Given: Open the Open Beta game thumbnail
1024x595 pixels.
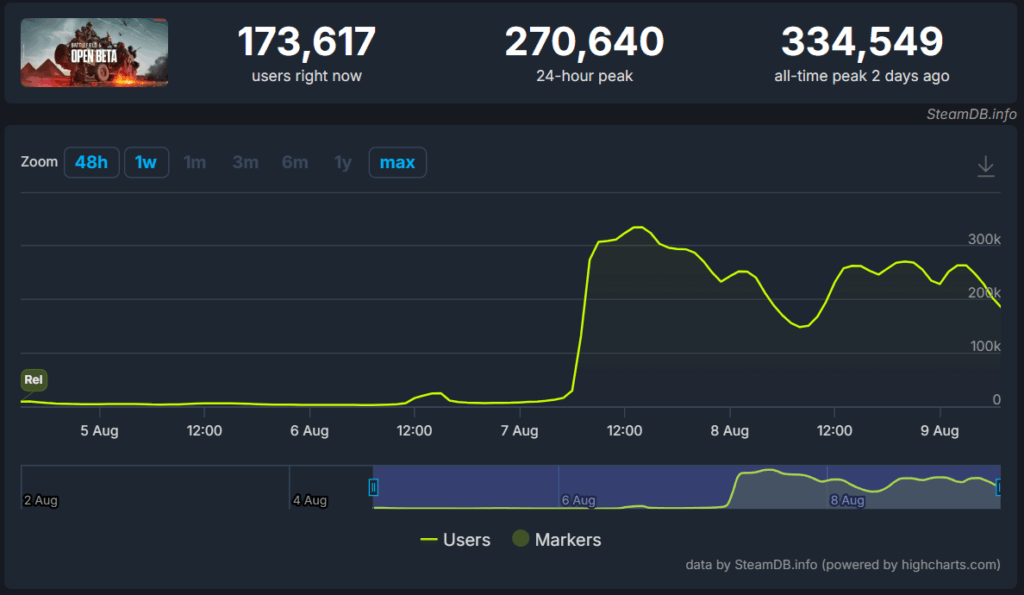Looking at the screenshot, I should point(94,52).
